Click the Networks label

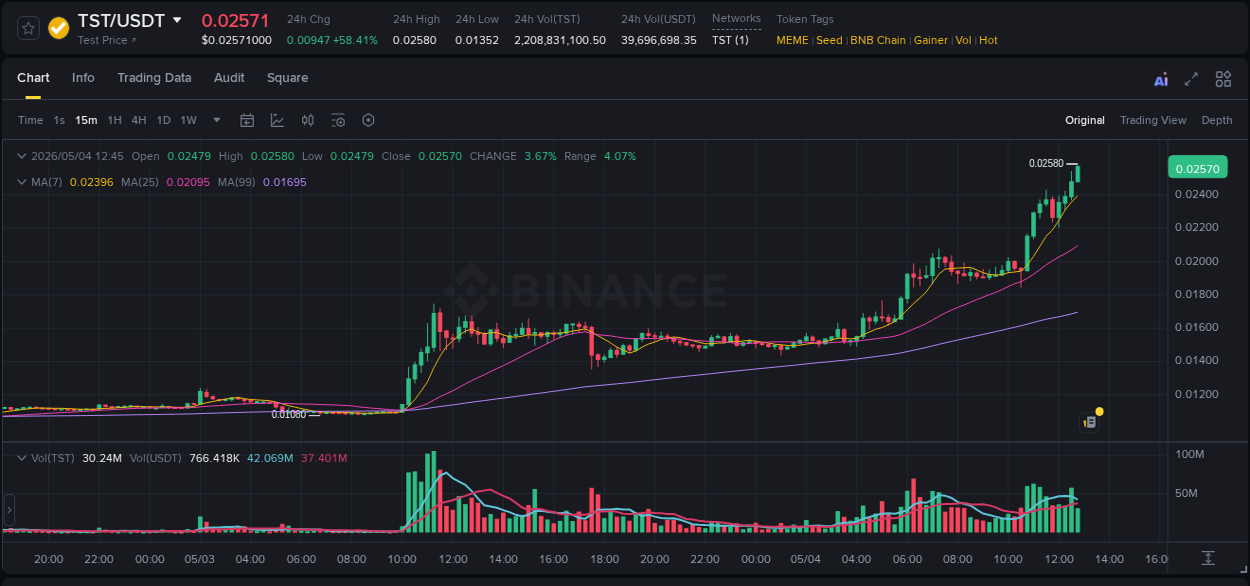coord(736,19)
